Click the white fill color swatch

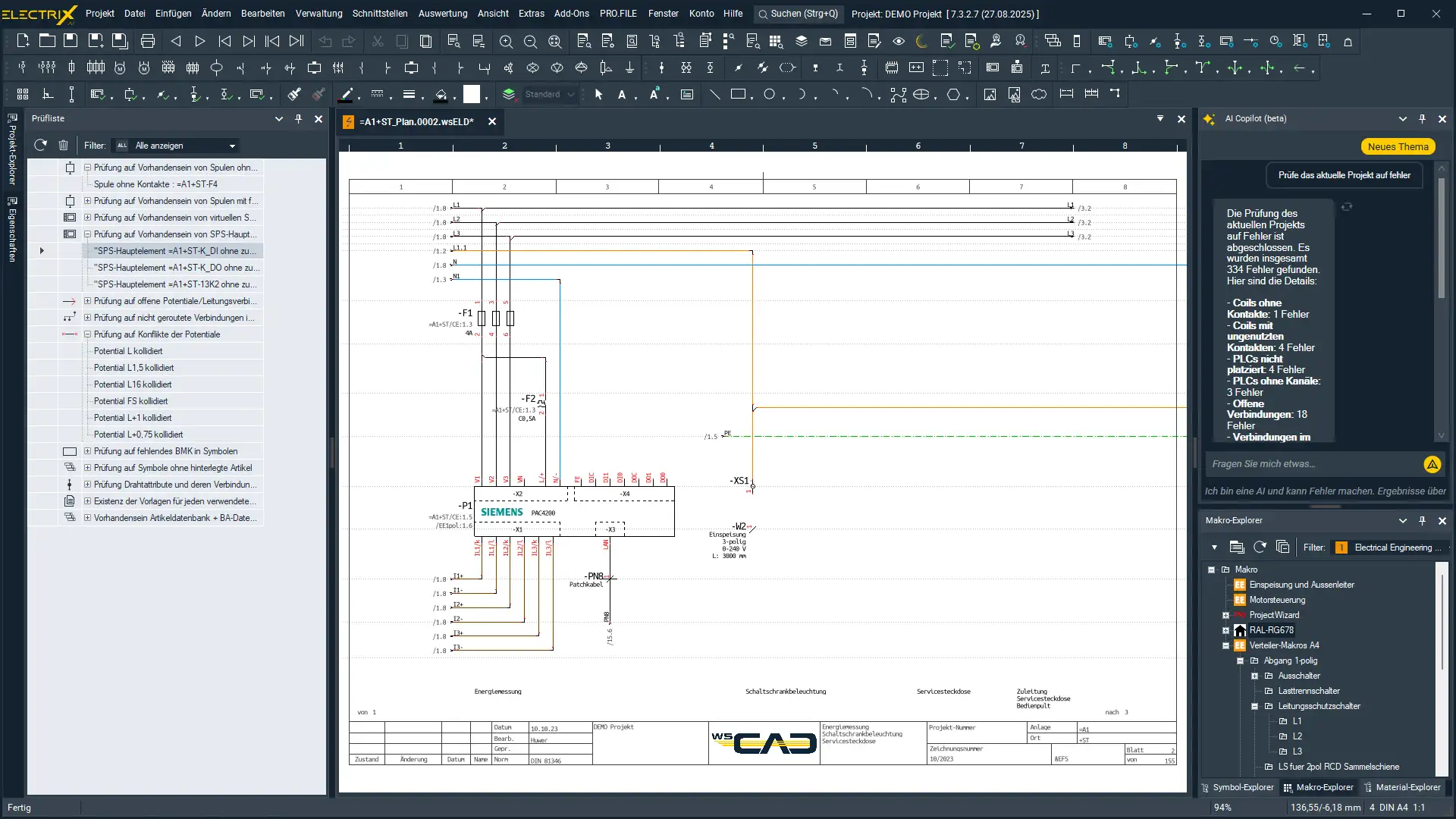coord(472,94)
